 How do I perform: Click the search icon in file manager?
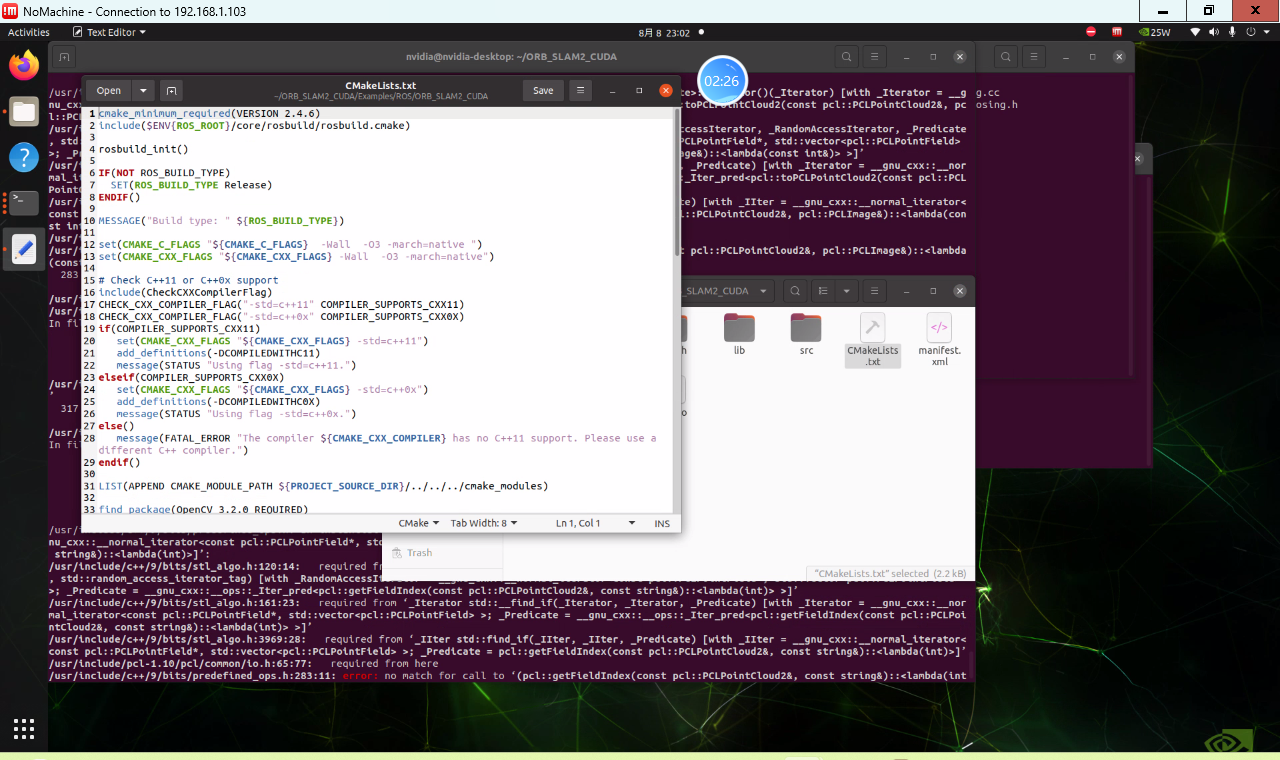pos(794,291)
